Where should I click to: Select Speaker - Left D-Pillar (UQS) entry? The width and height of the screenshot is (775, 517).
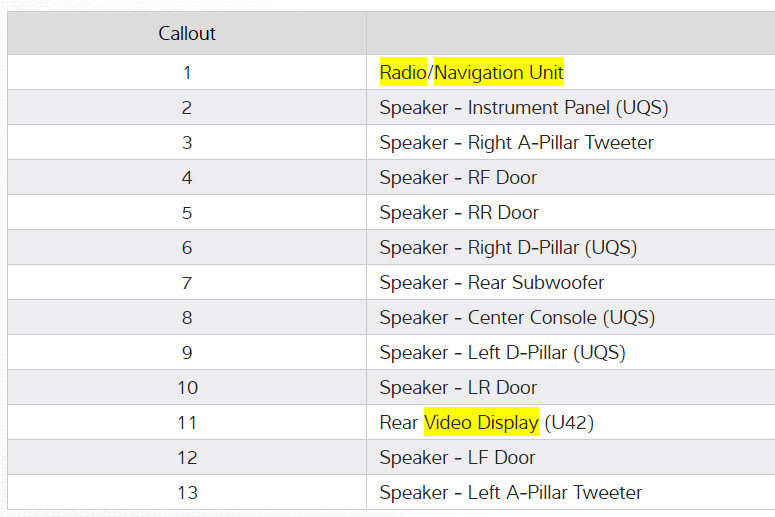(x=502, y=352)
